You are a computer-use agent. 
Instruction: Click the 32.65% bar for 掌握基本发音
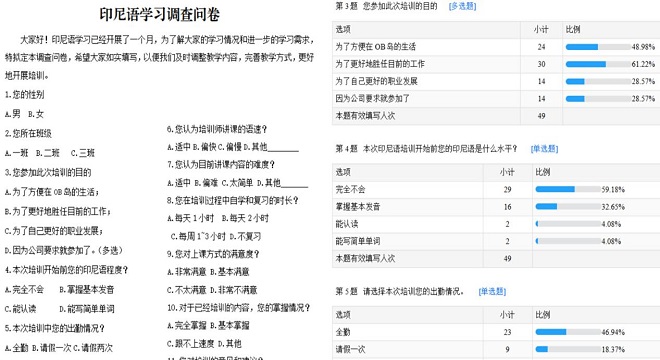[568, 207]
